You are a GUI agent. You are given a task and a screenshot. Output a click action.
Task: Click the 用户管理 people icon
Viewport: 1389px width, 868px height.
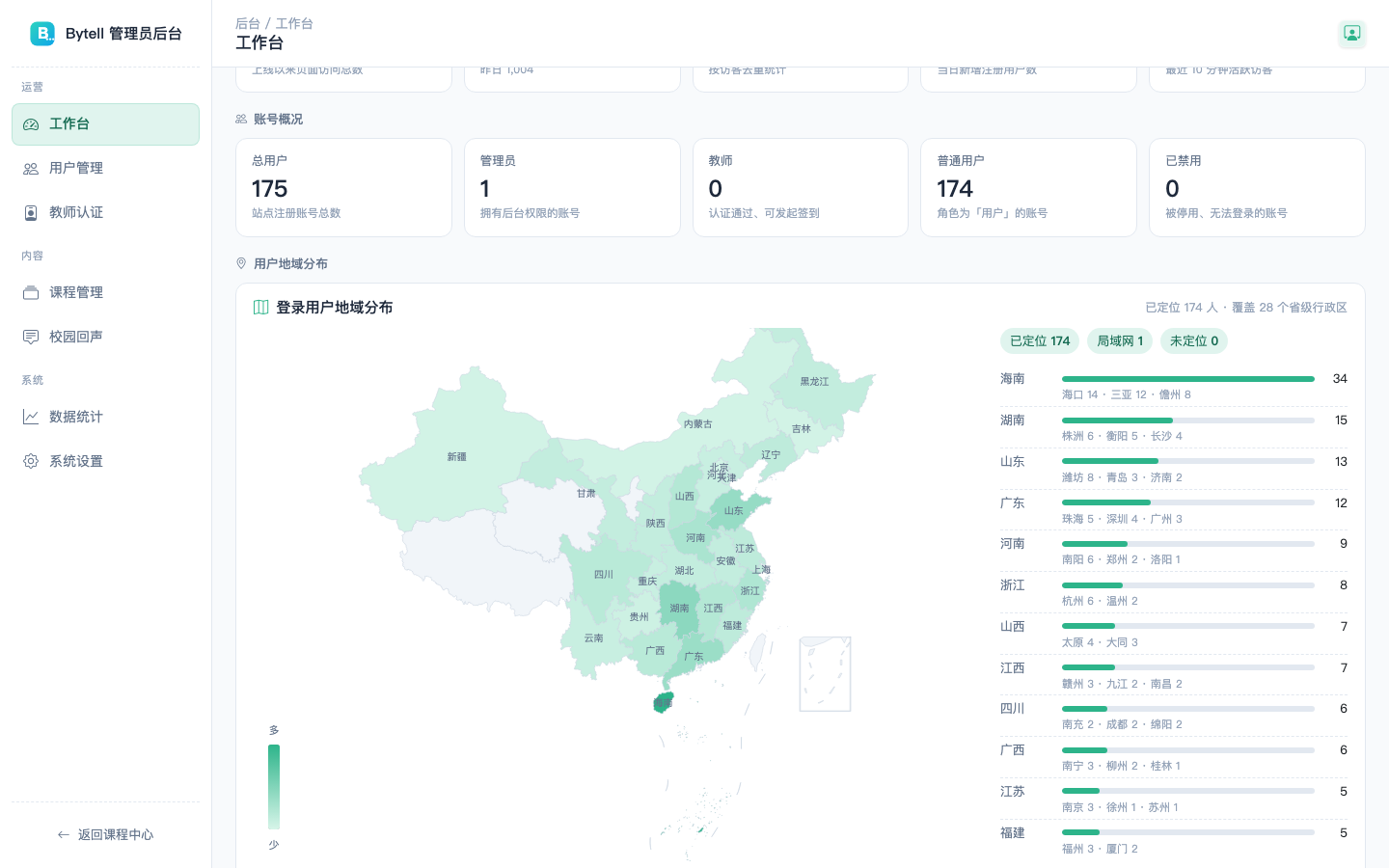(31, 169)
